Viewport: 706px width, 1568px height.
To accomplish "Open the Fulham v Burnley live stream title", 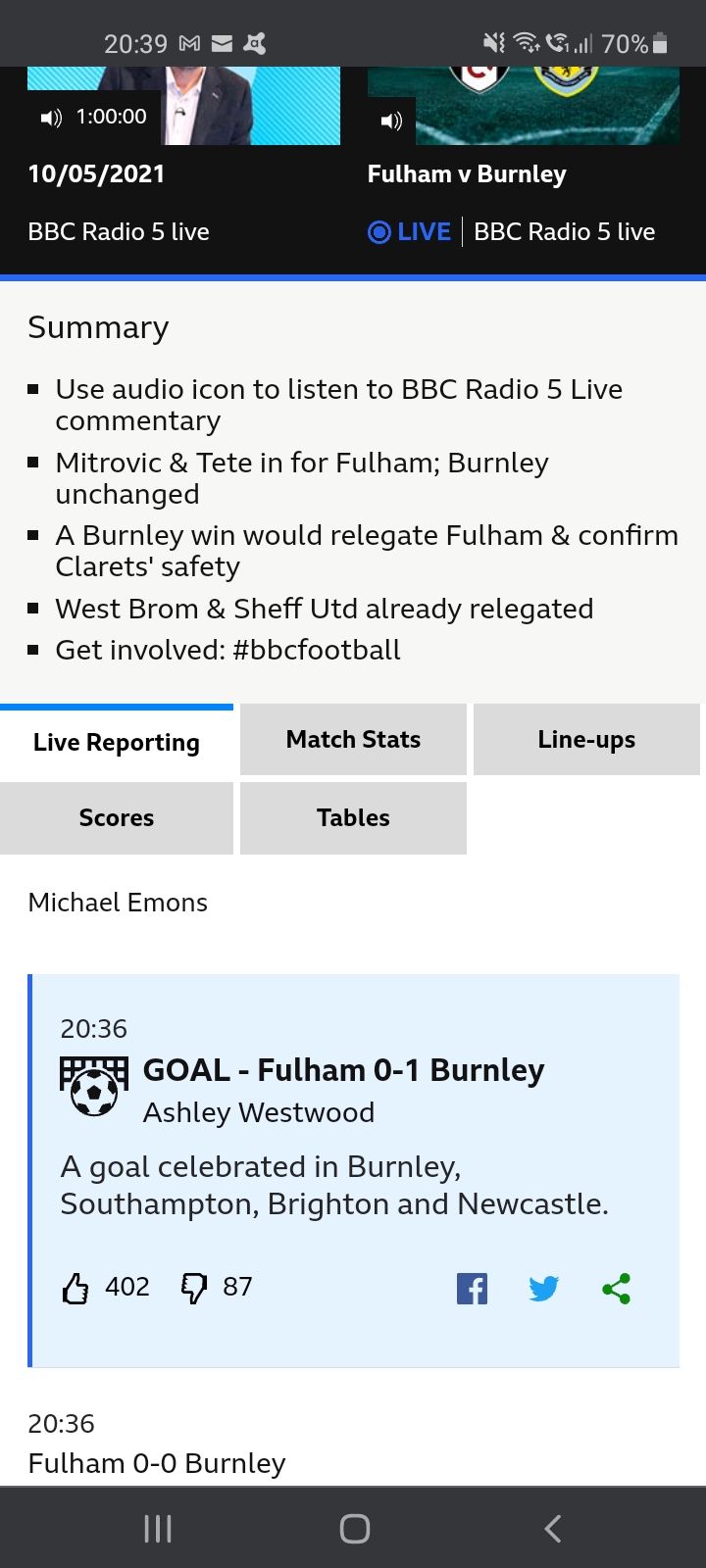I will [467, 174].
